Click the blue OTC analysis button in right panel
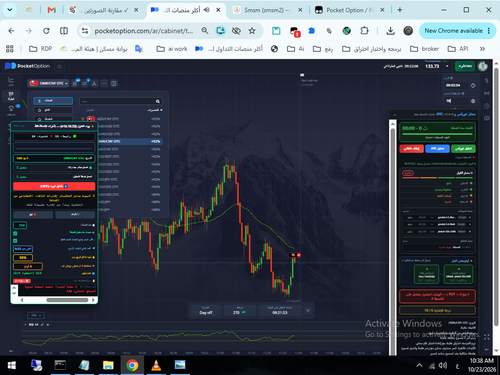The width and height of the screenshot is (500, 375). point(437,149)
